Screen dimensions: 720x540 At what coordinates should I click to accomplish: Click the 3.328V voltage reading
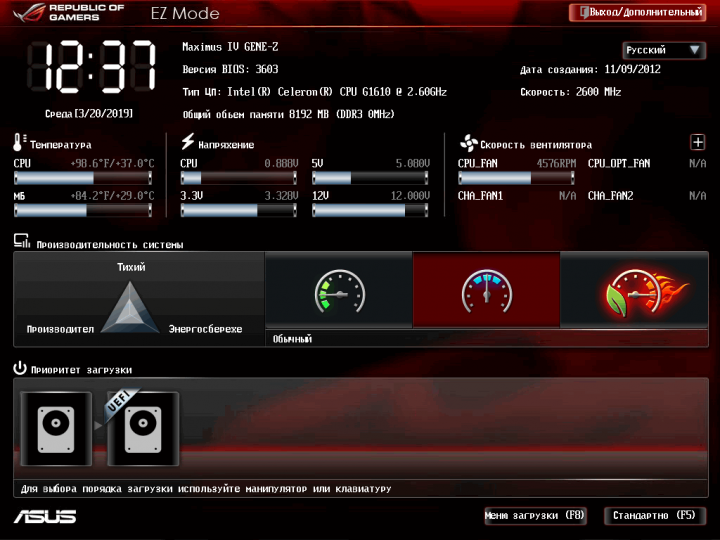click(x=281, y=196)
